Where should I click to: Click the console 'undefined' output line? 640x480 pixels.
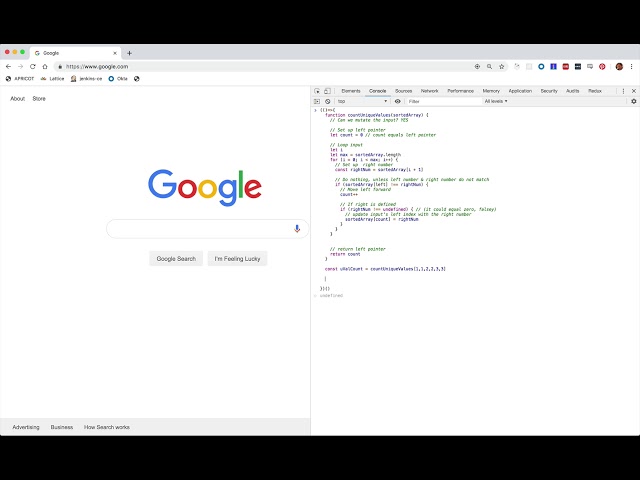pyautogui.click(x=331, y=296)
